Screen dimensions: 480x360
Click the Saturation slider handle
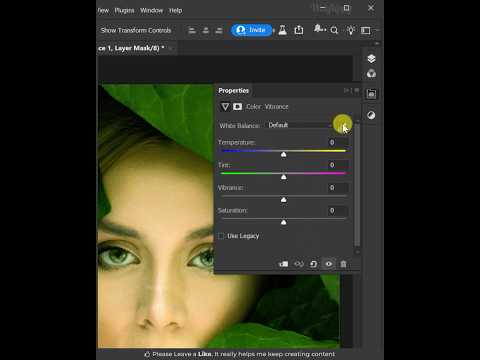(x=284, y=222)
